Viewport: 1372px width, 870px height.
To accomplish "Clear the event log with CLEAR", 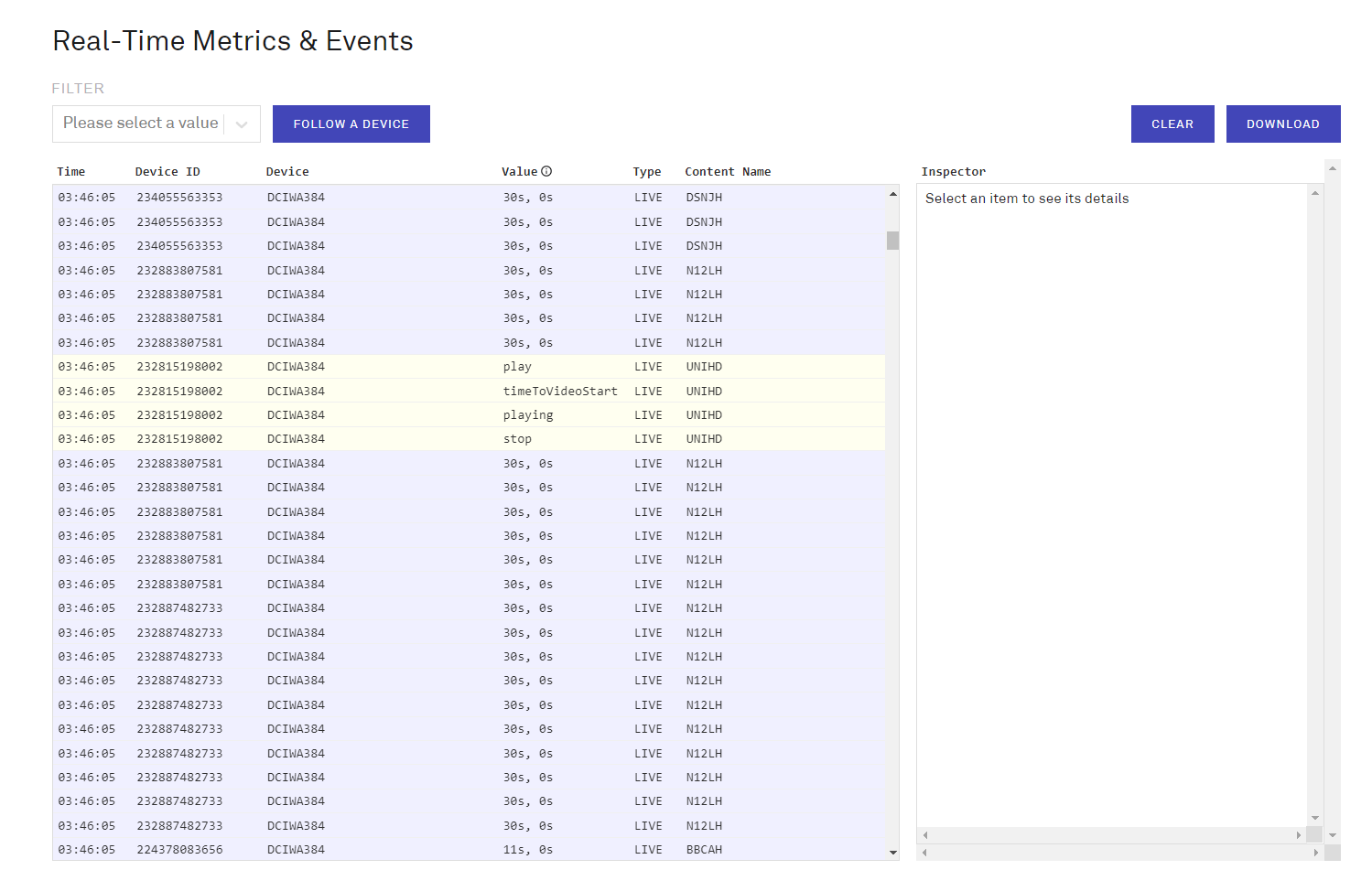I will click(x=1172, y=124).
